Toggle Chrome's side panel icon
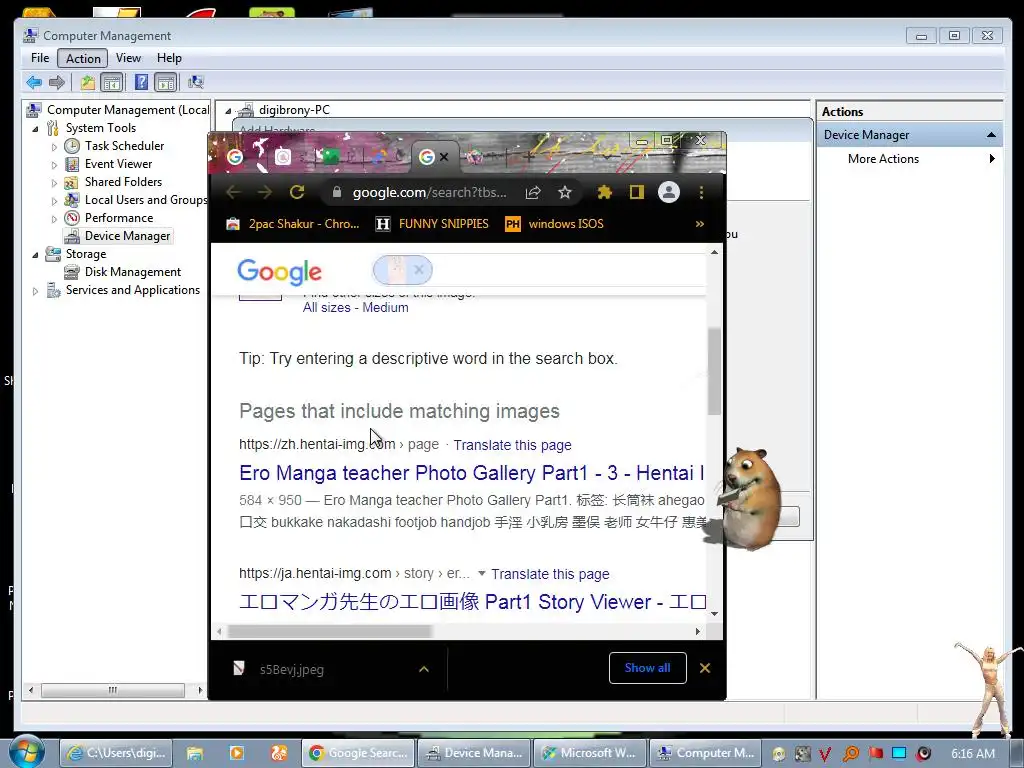 point(637,192)
